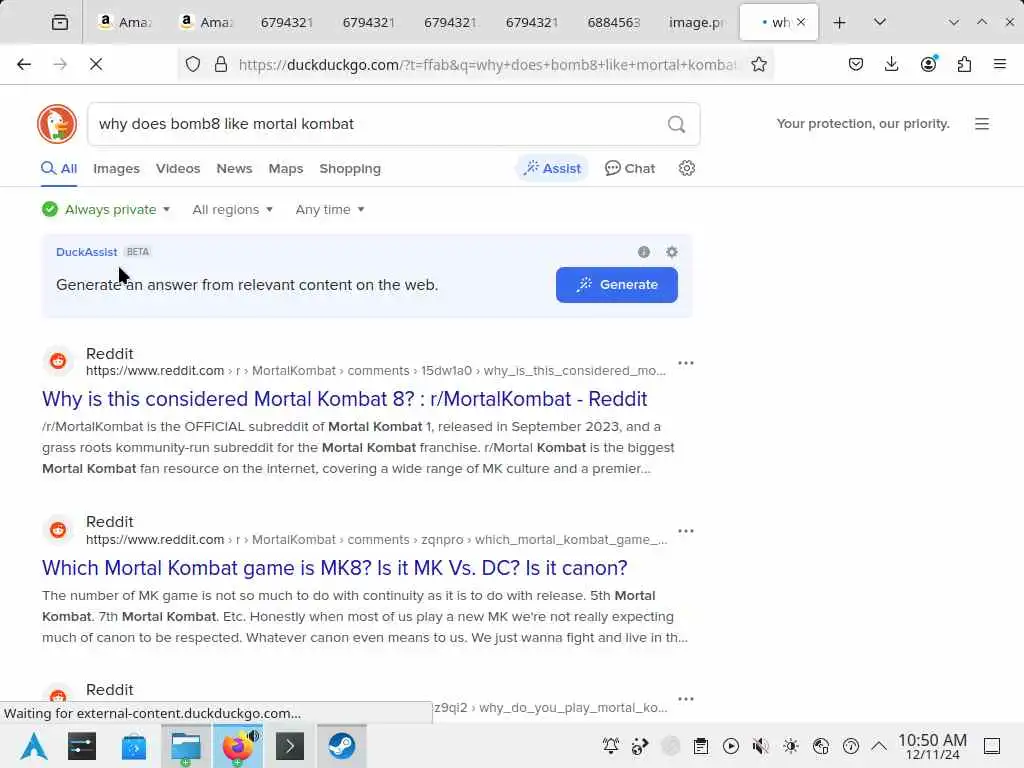
Task: Open the Arch application launcher
Action: coord(34,746)
